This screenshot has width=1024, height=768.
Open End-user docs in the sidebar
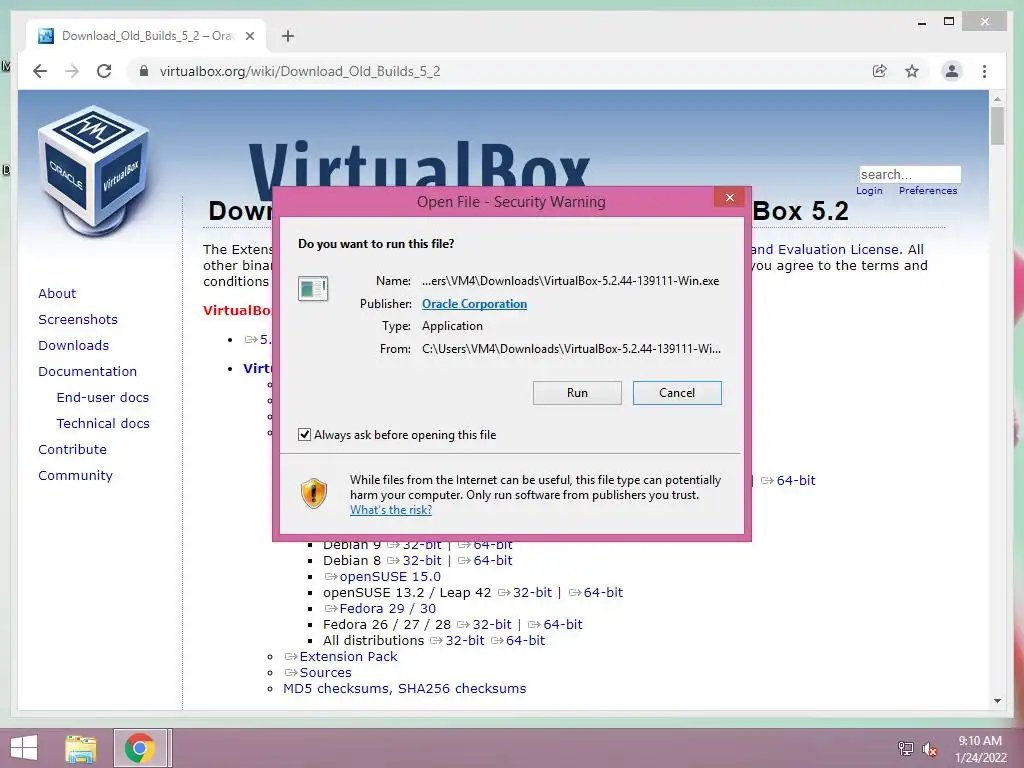pos(103,398)
